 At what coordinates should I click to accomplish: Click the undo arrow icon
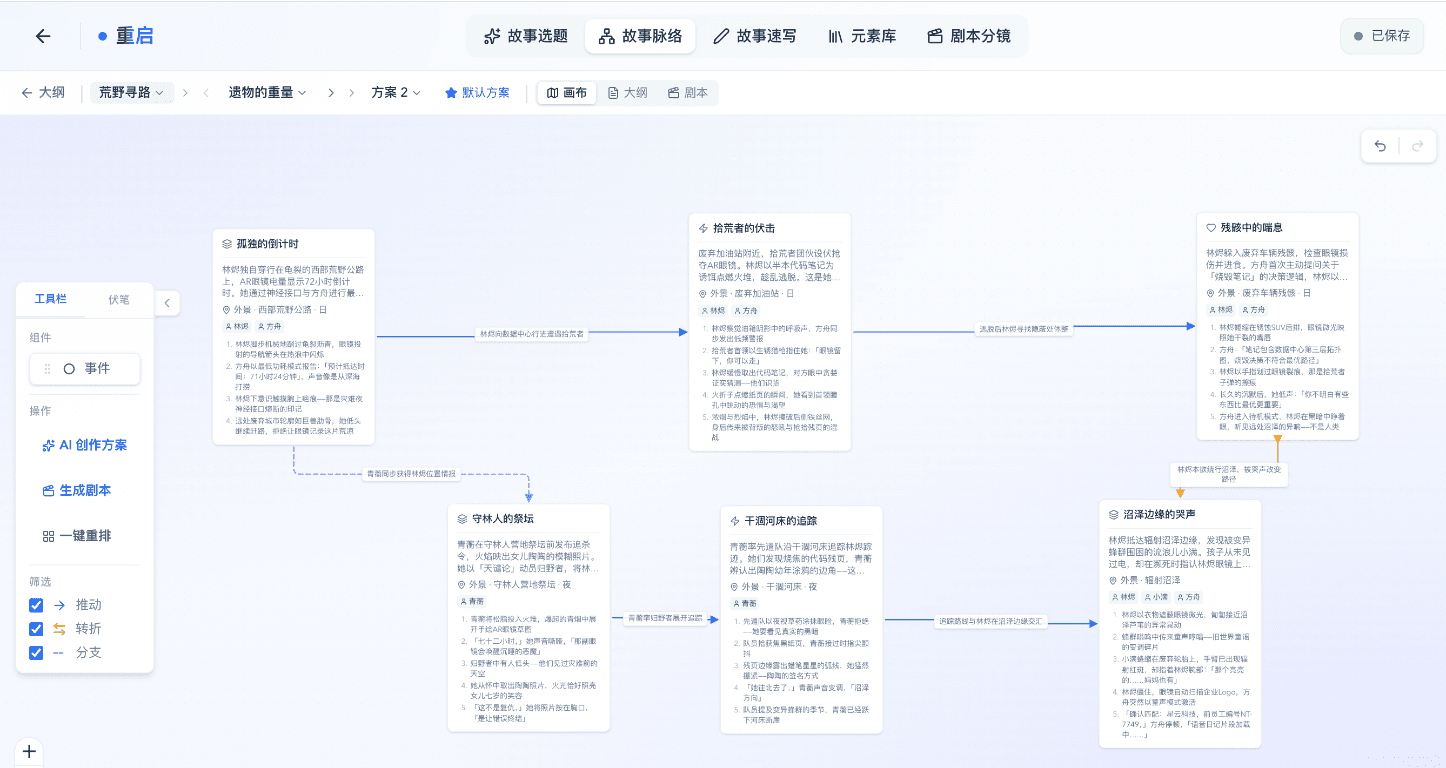1380,146
